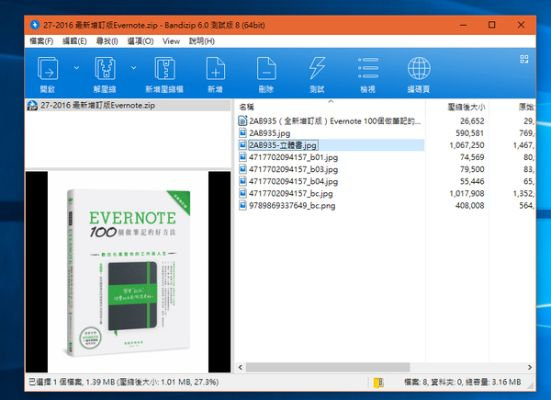Select the zip archive root in the tree
Viewport: 551px width, 400px height.
98,105
